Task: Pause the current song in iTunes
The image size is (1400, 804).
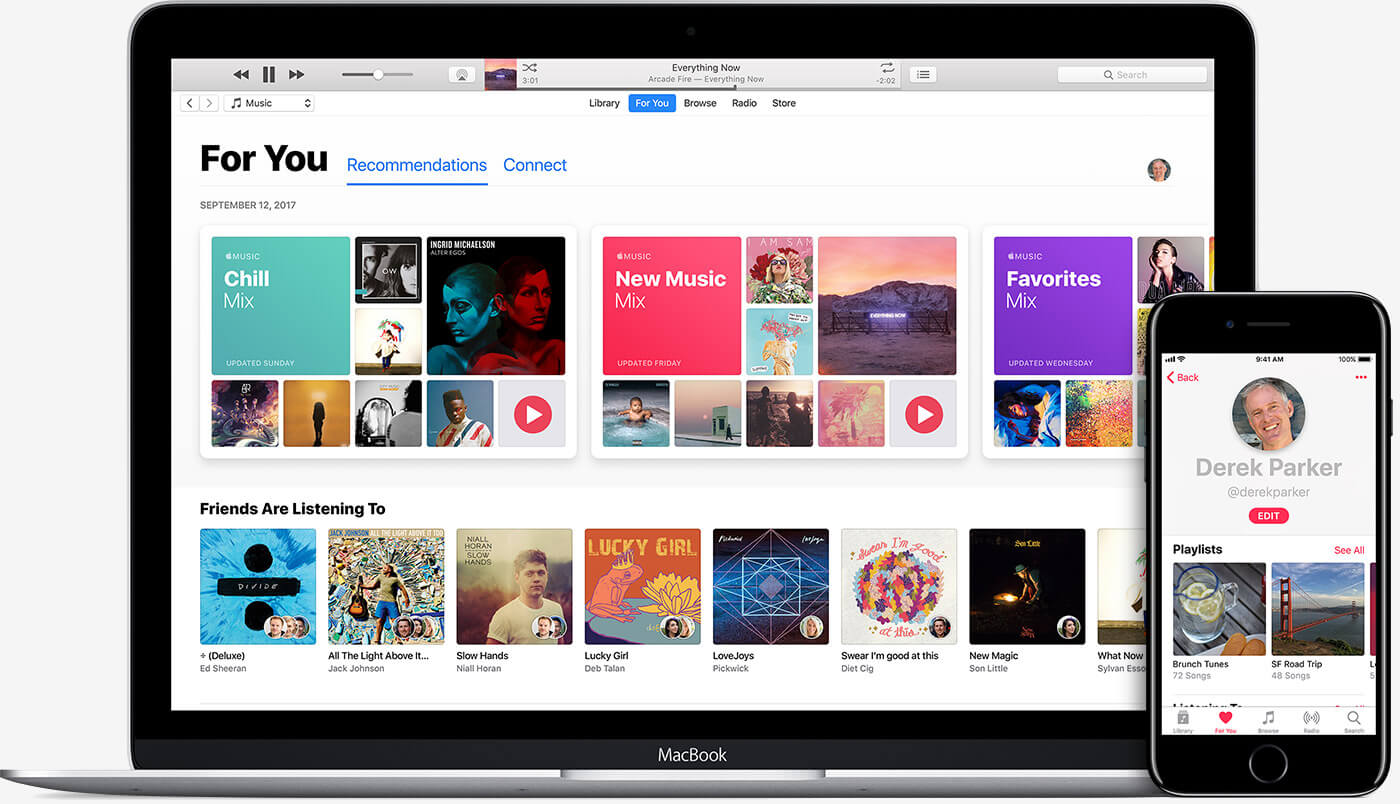Action: (268, 74)
